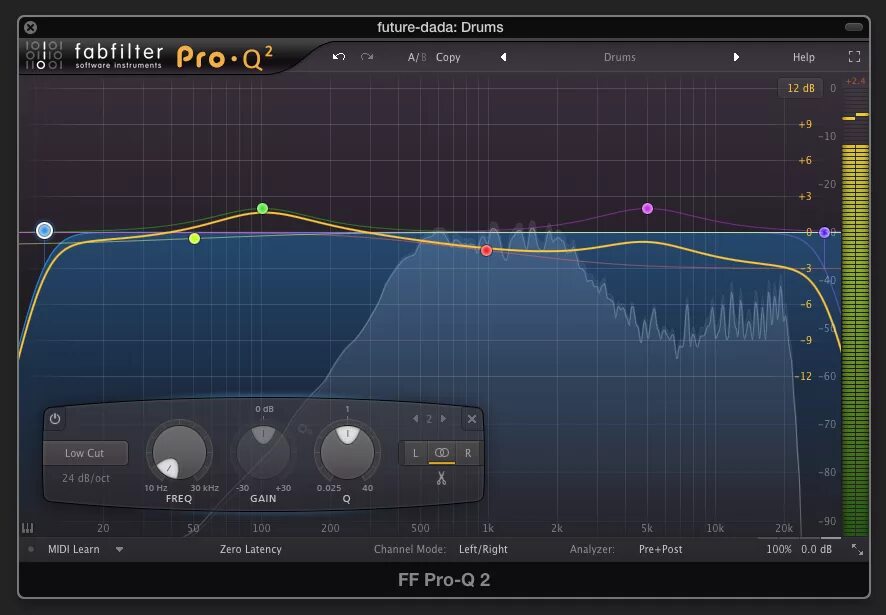Screen dimensions: 886x615
Task: Click the GAIN knob
Action: click(262, 452)
